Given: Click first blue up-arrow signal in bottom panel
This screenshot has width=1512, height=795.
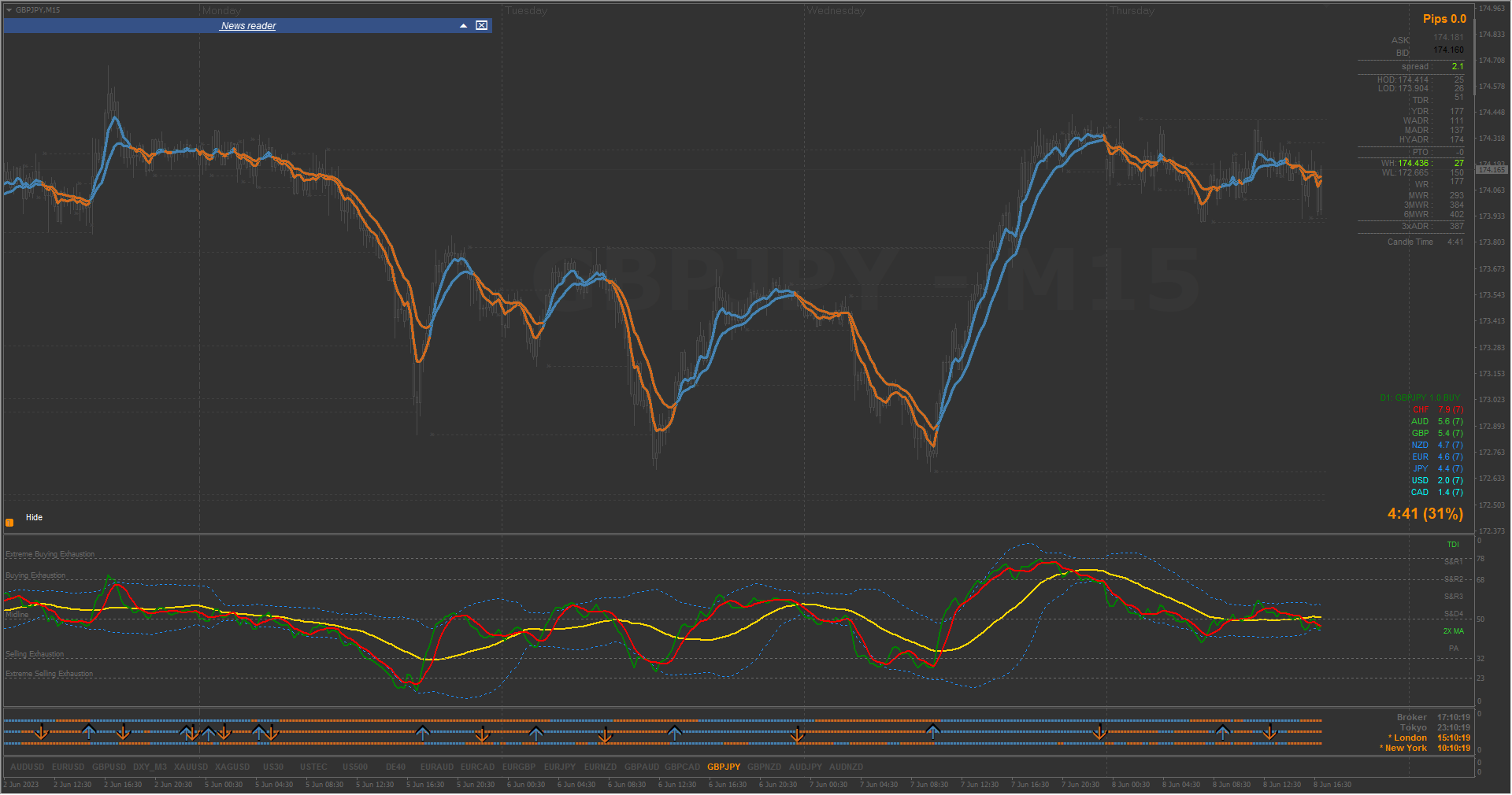Looking at the screenshot, I should coord(89,732).
